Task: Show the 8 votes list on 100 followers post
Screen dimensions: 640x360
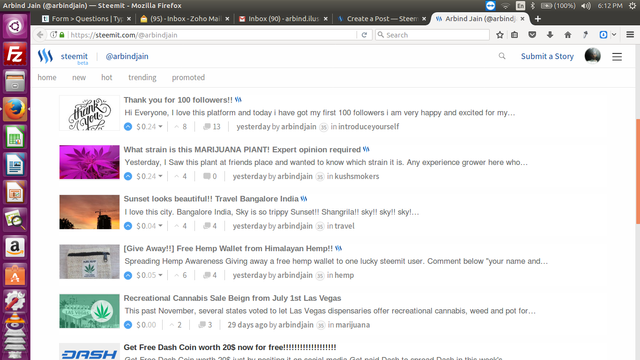Action: click(x=180, y=127)
